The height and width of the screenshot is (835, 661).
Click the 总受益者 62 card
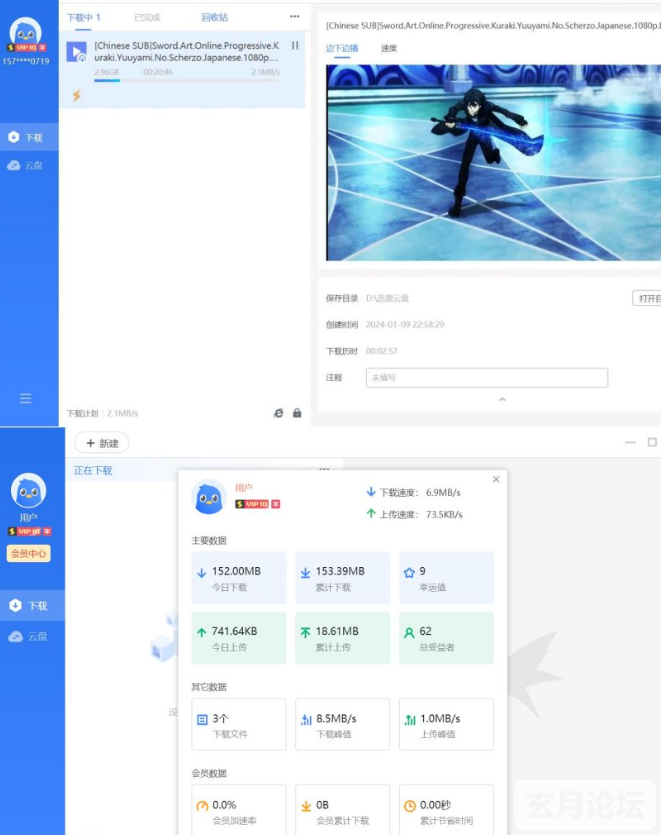[x=446, y=638]
